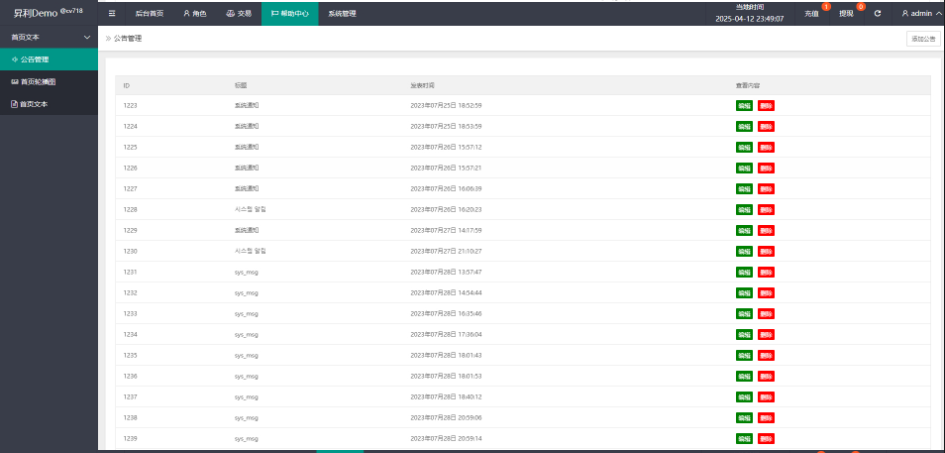Edit announcement 1233

pos(744,314)
